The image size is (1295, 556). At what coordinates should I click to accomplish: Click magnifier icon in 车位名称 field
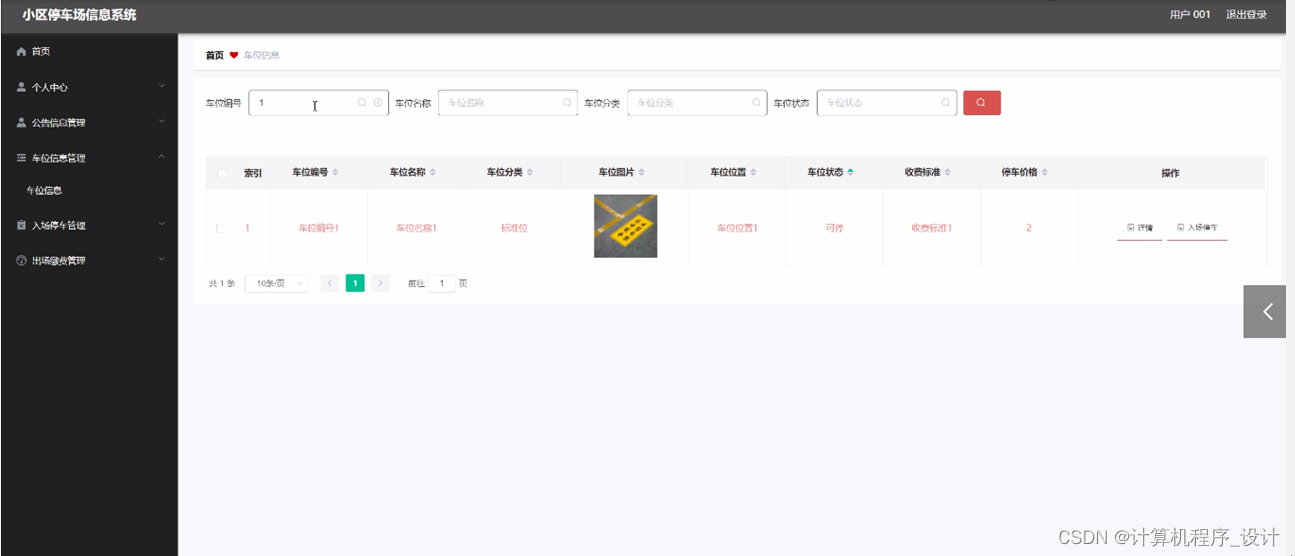coord(567,103)
